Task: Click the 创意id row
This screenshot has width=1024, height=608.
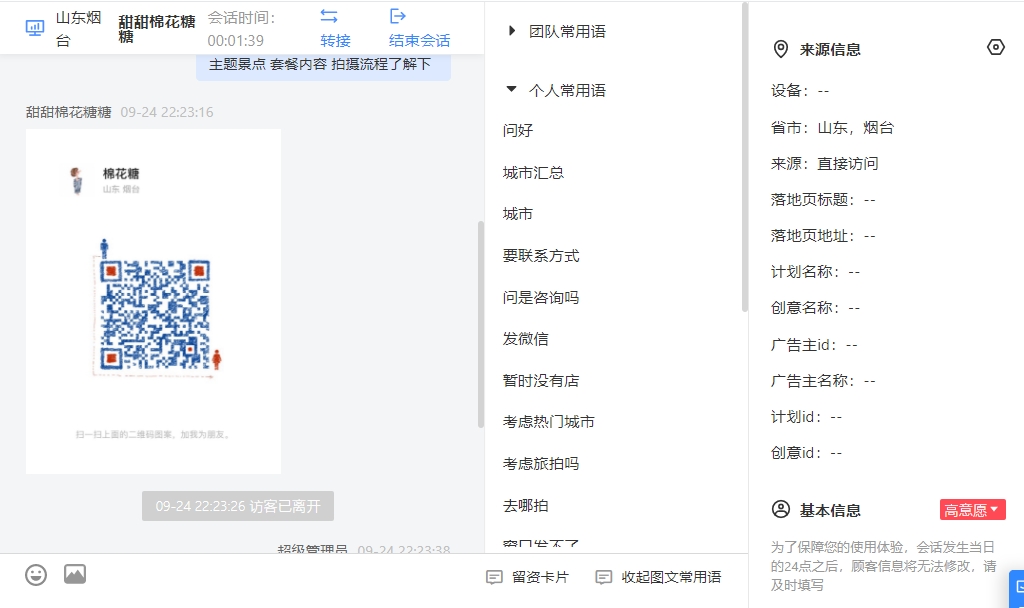Action: tap(807, 453)
